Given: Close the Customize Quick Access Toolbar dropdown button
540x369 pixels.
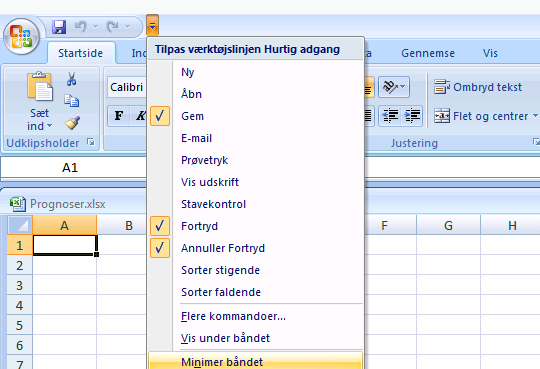Looking at the screenshot, I should [153, 25].
